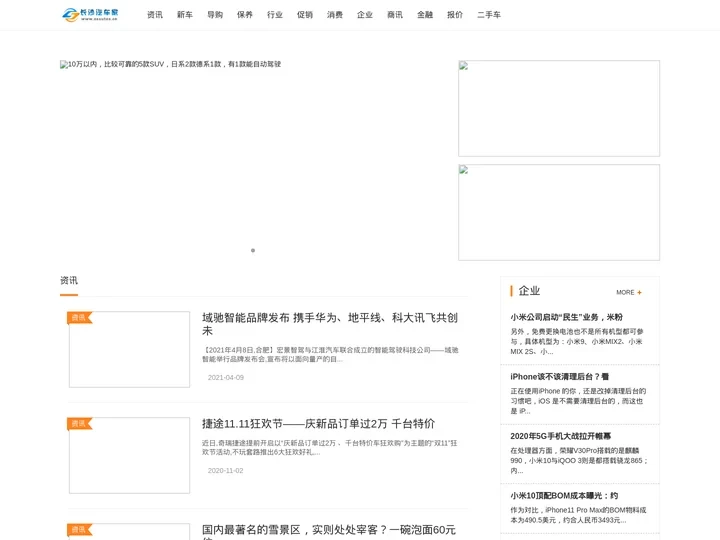This screenshot has width=720, height=540.
Task: Open thumbnail of 域驰智能品牌发布 article
Action: click(129, 349)
